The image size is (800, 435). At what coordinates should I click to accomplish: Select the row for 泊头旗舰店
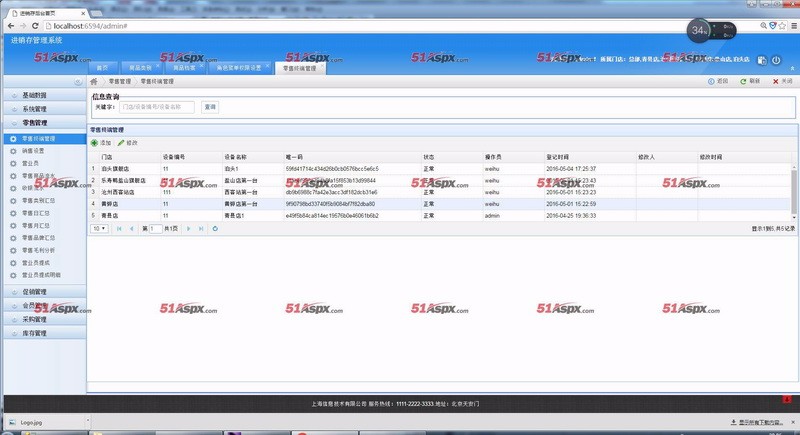click(x=441, y=169)
